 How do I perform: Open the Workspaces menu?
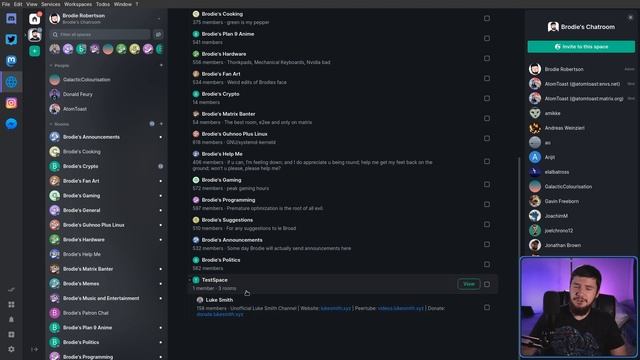[x=78, y=4]
